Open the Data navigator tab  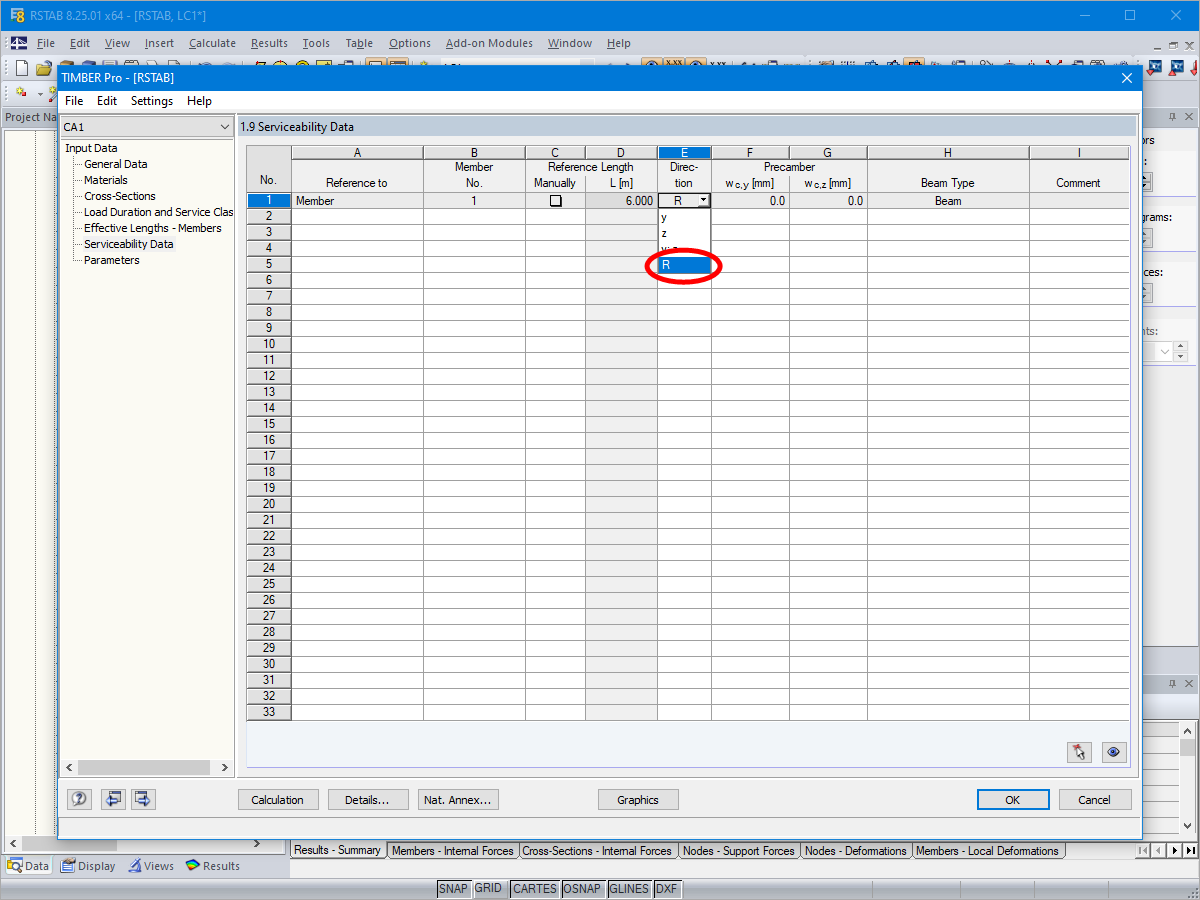(28, 866)
